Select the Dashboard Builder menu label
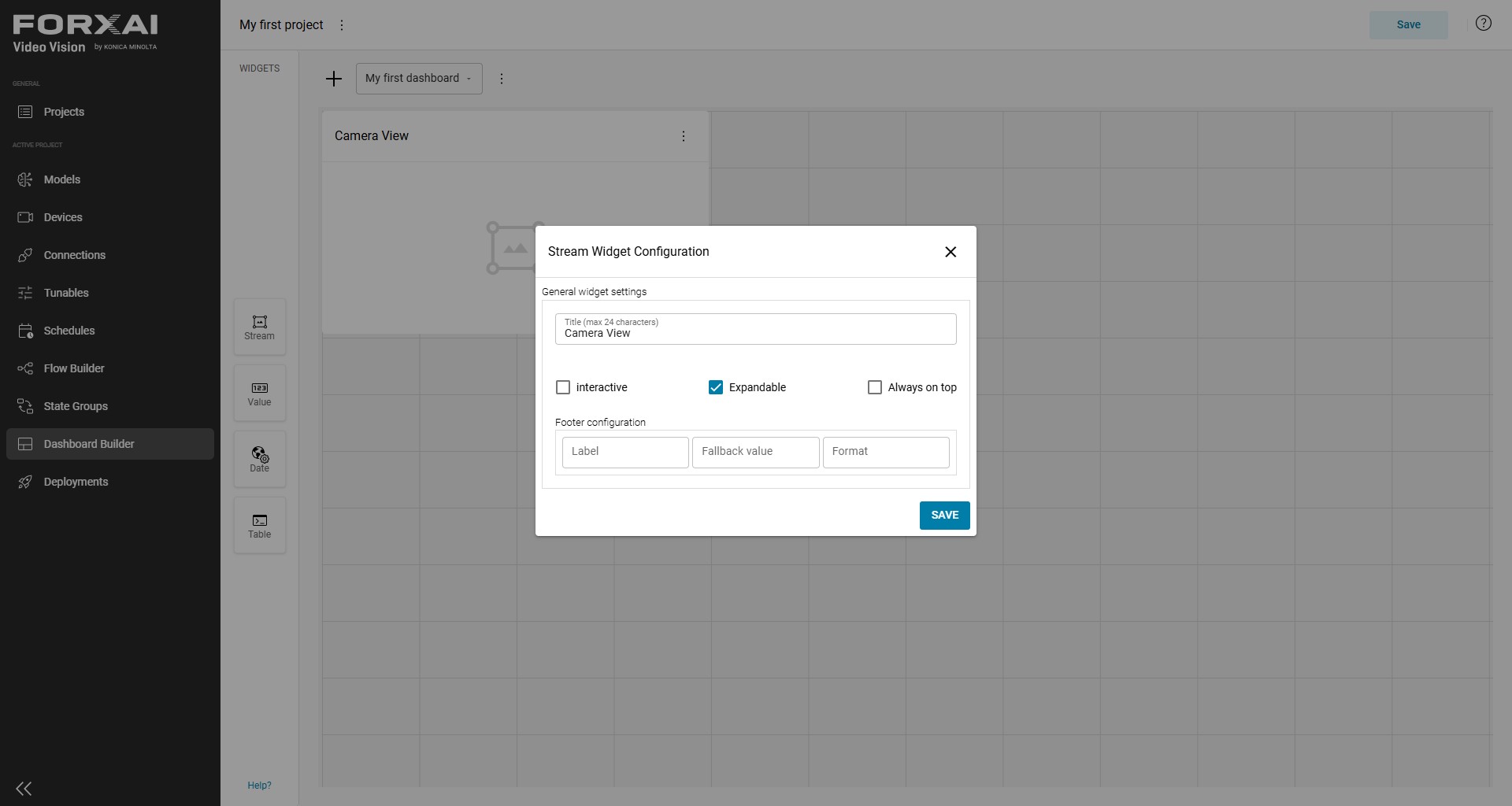The height and width of the screenshot is (806, 1512). (x=89, y=444)
